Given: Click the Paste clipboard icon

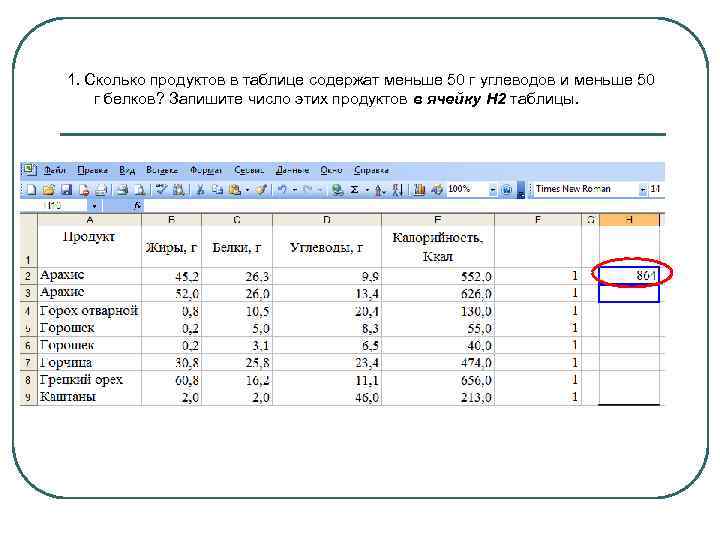Looking at the screenshot, I should click(235, 190).
